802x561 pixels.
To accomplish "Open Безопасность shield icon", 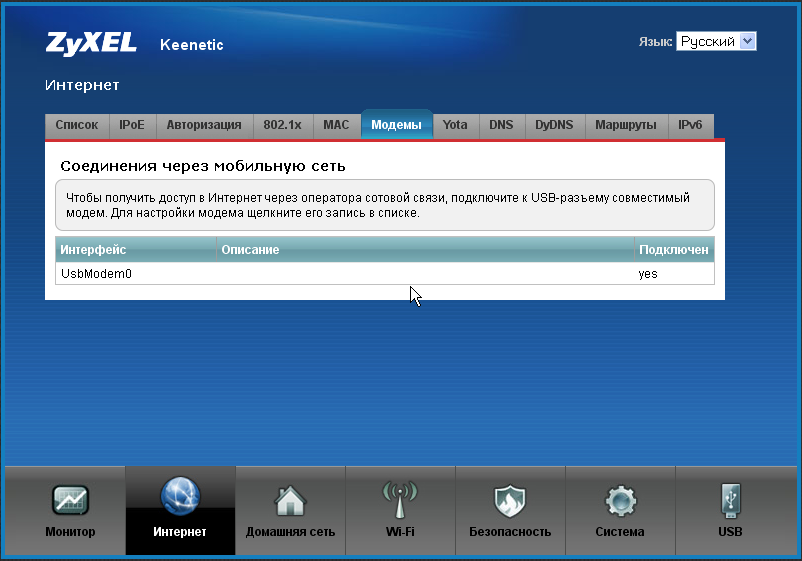I will [510, 500].
